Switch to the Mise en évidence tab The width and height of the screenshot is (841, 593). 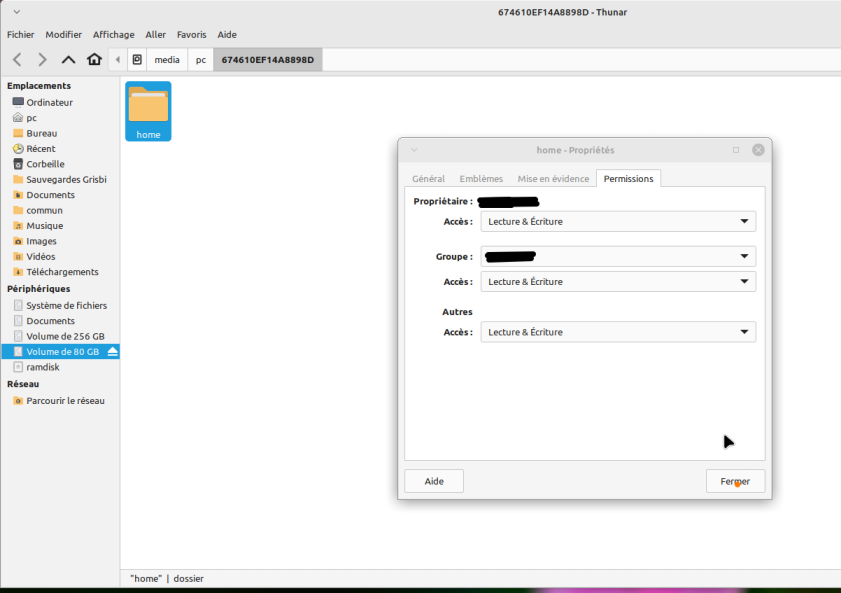pyautogui.click(x=553, y=179)
